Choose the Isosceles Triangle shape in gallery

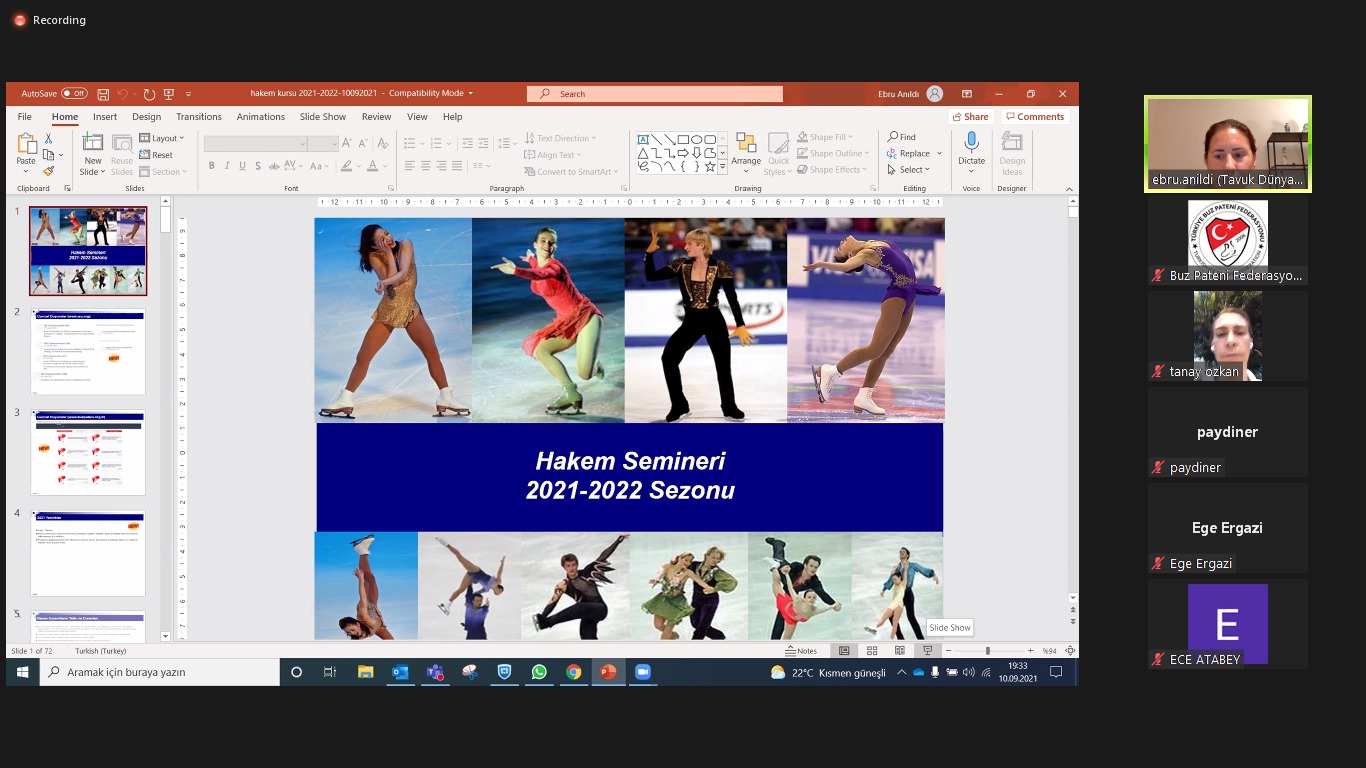click(643, 153)
